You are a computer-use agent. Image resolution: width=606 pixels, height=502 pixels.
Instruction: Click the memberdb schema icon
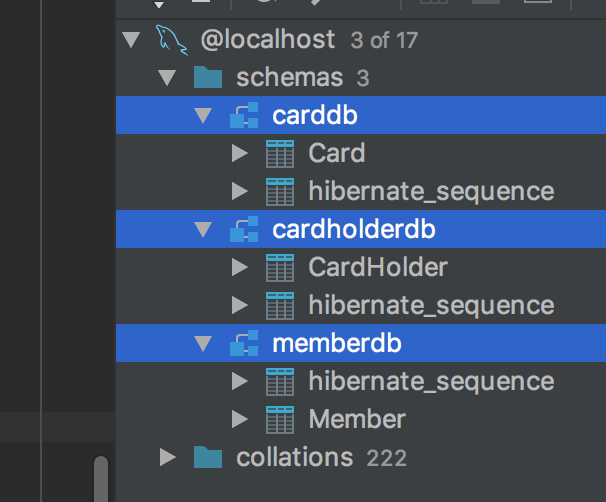[244, 343]
